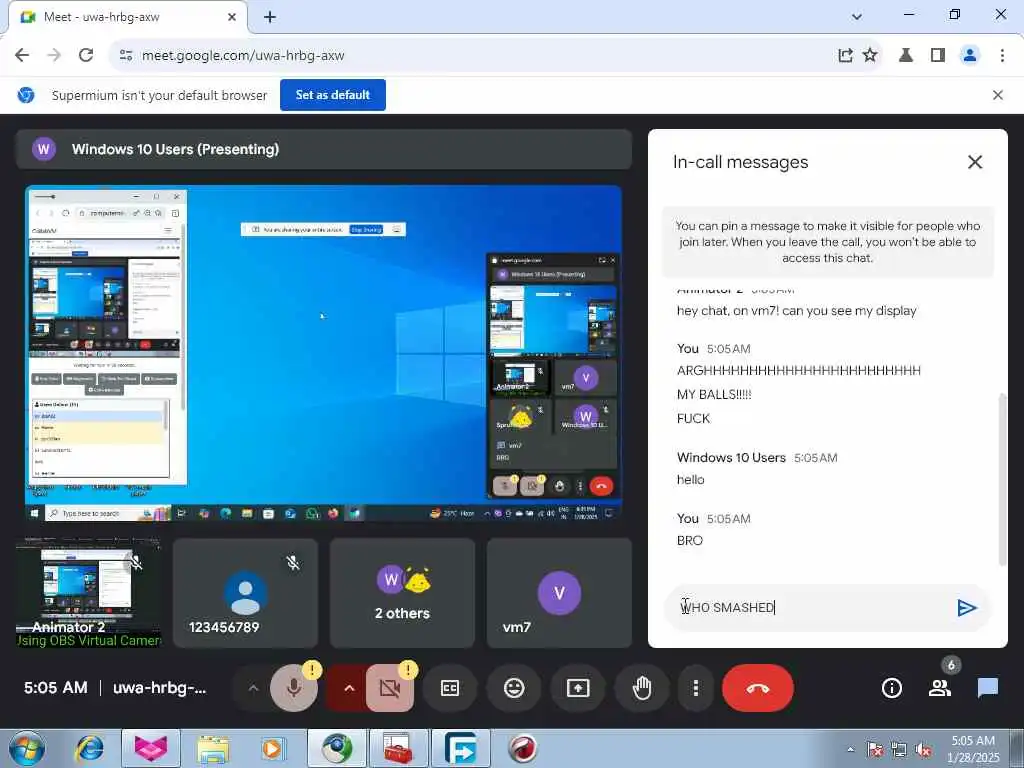
Task: Close the In-call messages panel
Action: (974, 162)
